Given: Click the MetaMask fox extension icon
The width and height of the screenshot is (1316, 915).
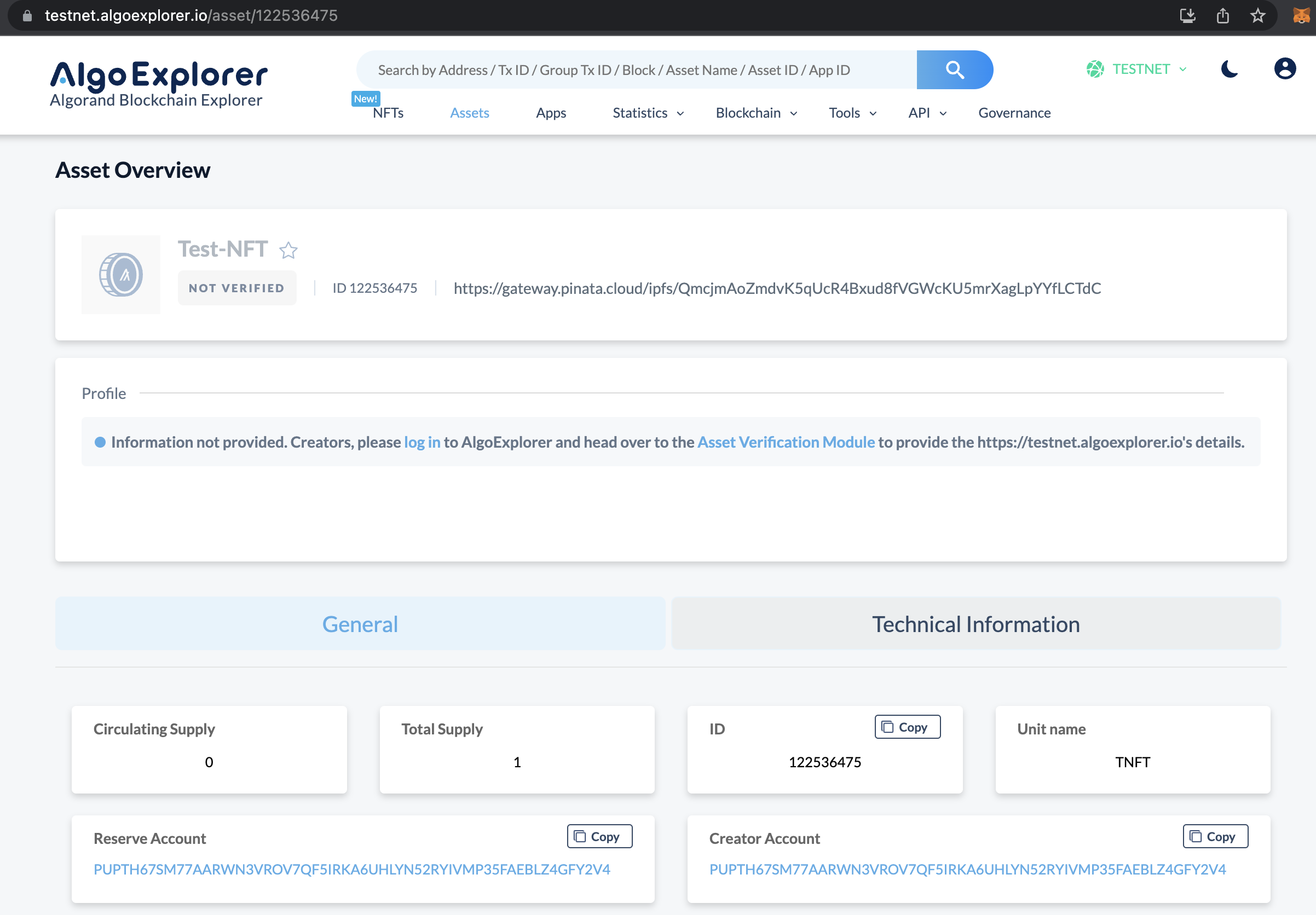Looking at the screenshot, I should pyautogui.click(x=1301, y=15).
